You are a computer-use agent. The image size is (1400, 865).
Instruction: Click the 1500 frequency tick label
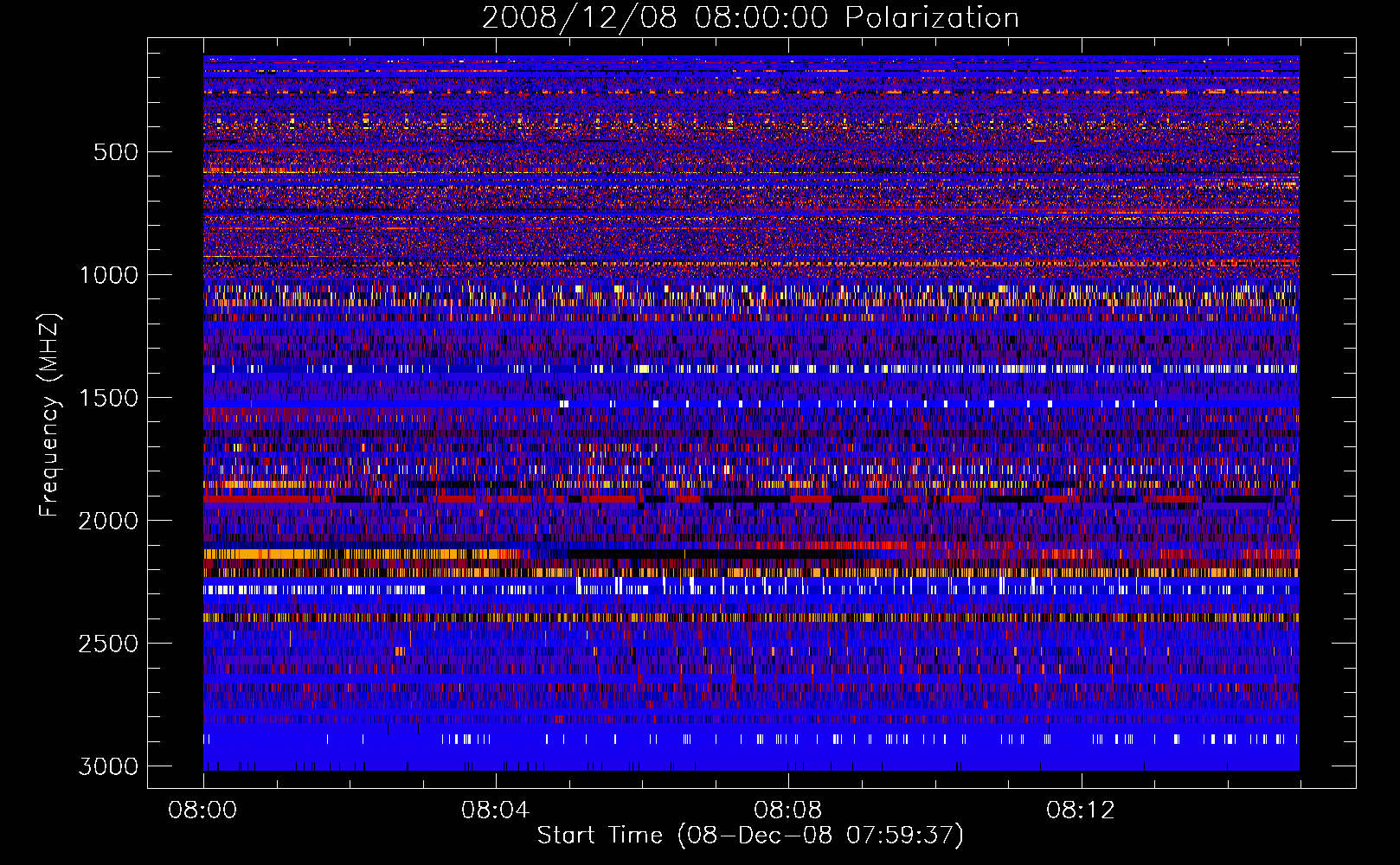pyautogui.click(x=108, y=398)
